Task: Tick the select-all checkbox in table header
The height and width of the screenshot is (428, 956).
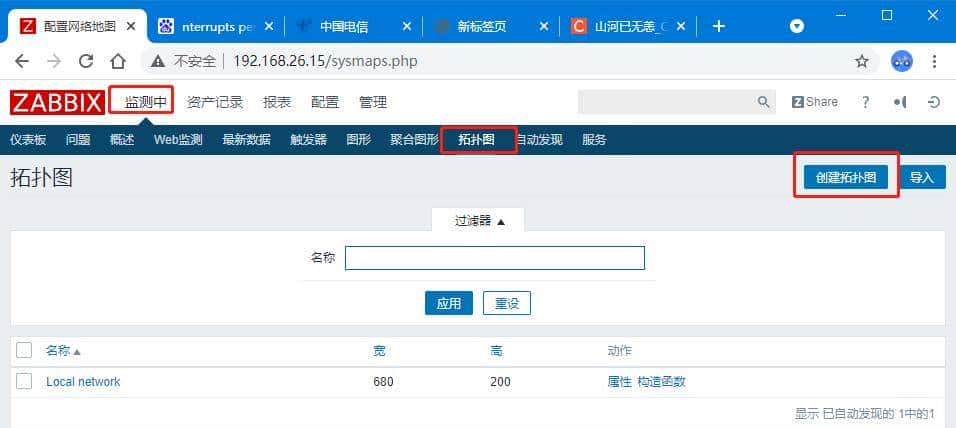Action: tap(24, 351)
